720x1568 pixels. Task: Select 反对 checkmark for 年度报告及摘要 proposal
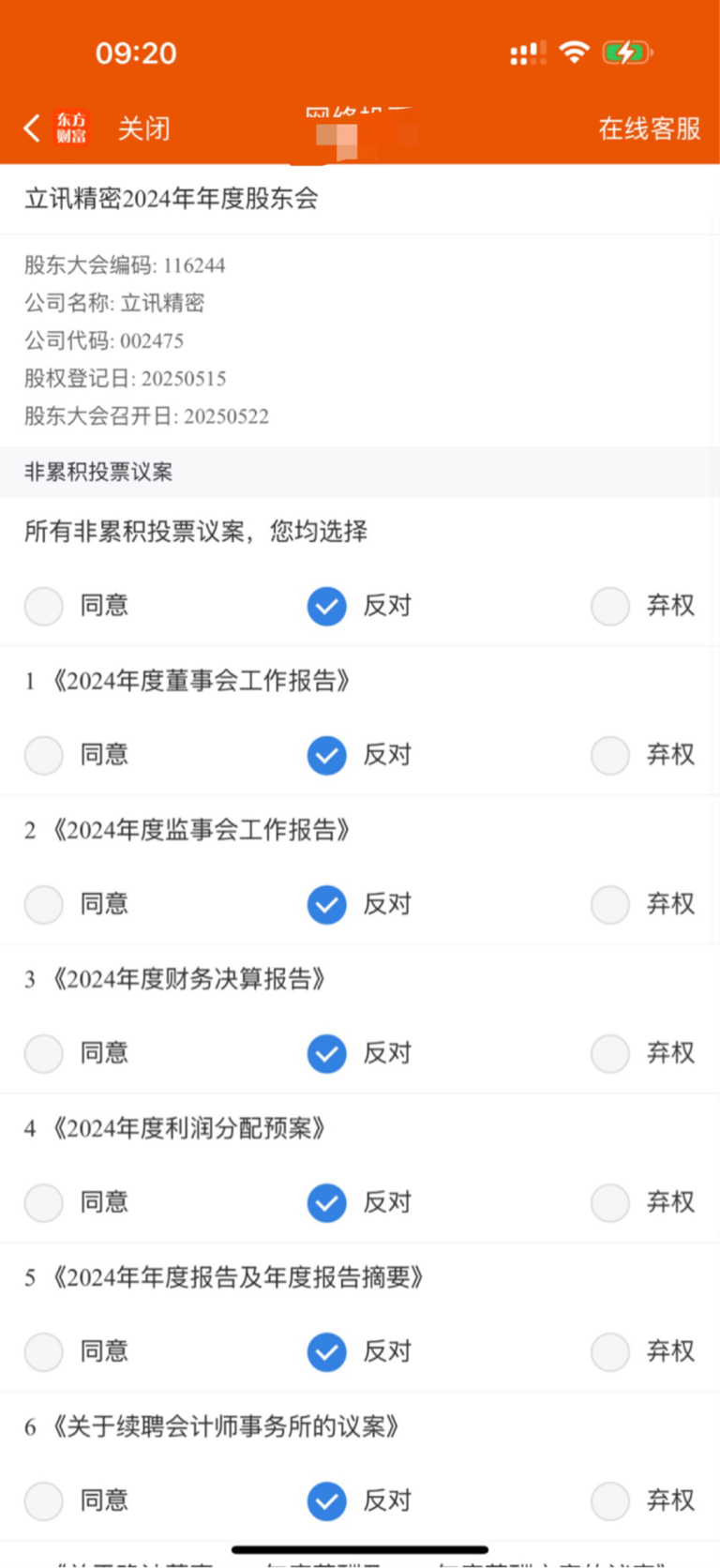[327, 1351]
